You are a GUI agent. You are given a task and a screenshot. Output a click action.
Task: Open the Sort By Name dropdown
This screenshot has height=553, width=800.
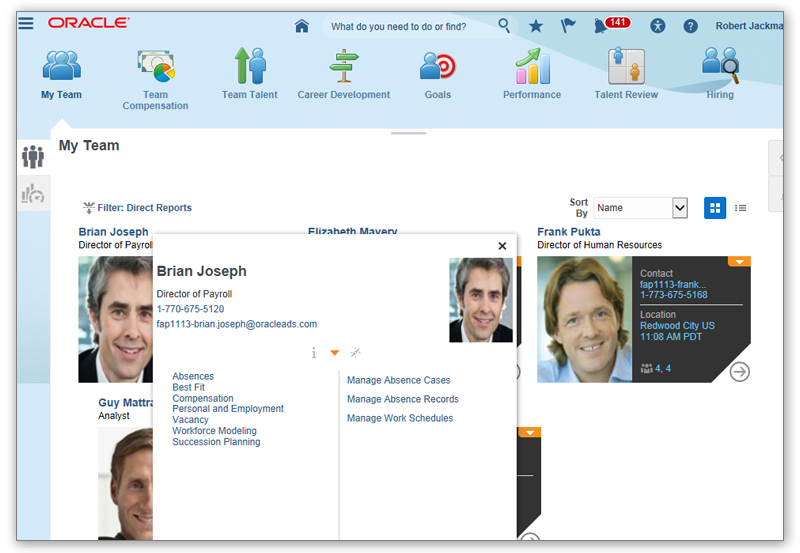tap(640, 208)
